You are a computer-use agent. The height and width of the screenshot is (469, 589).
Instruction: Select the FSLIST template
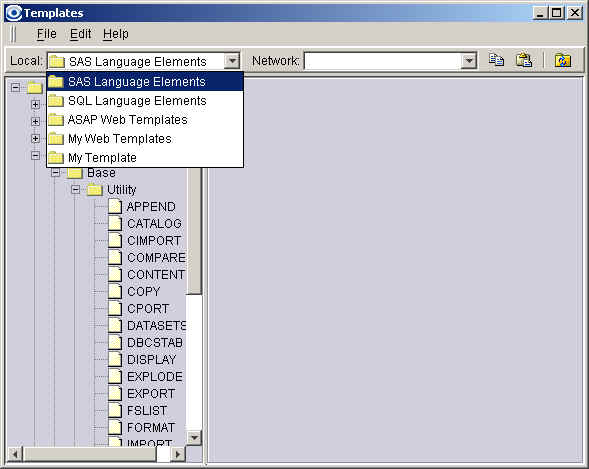click(x=147, y=411)
